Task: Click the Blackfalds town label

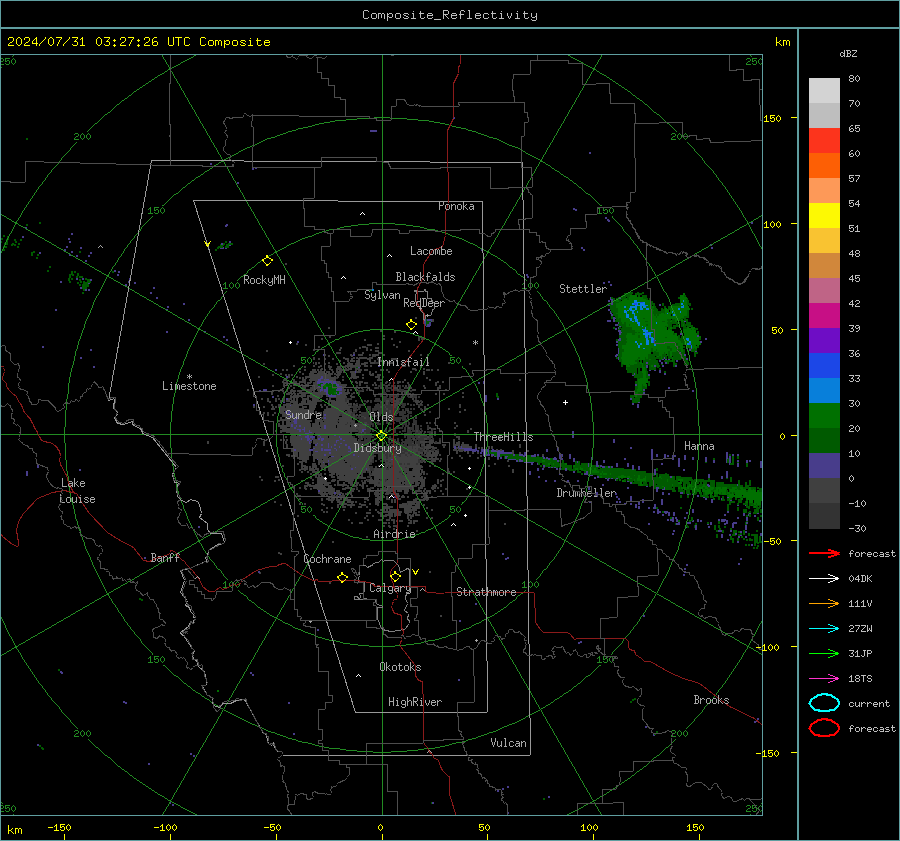Action: (425, 277)
